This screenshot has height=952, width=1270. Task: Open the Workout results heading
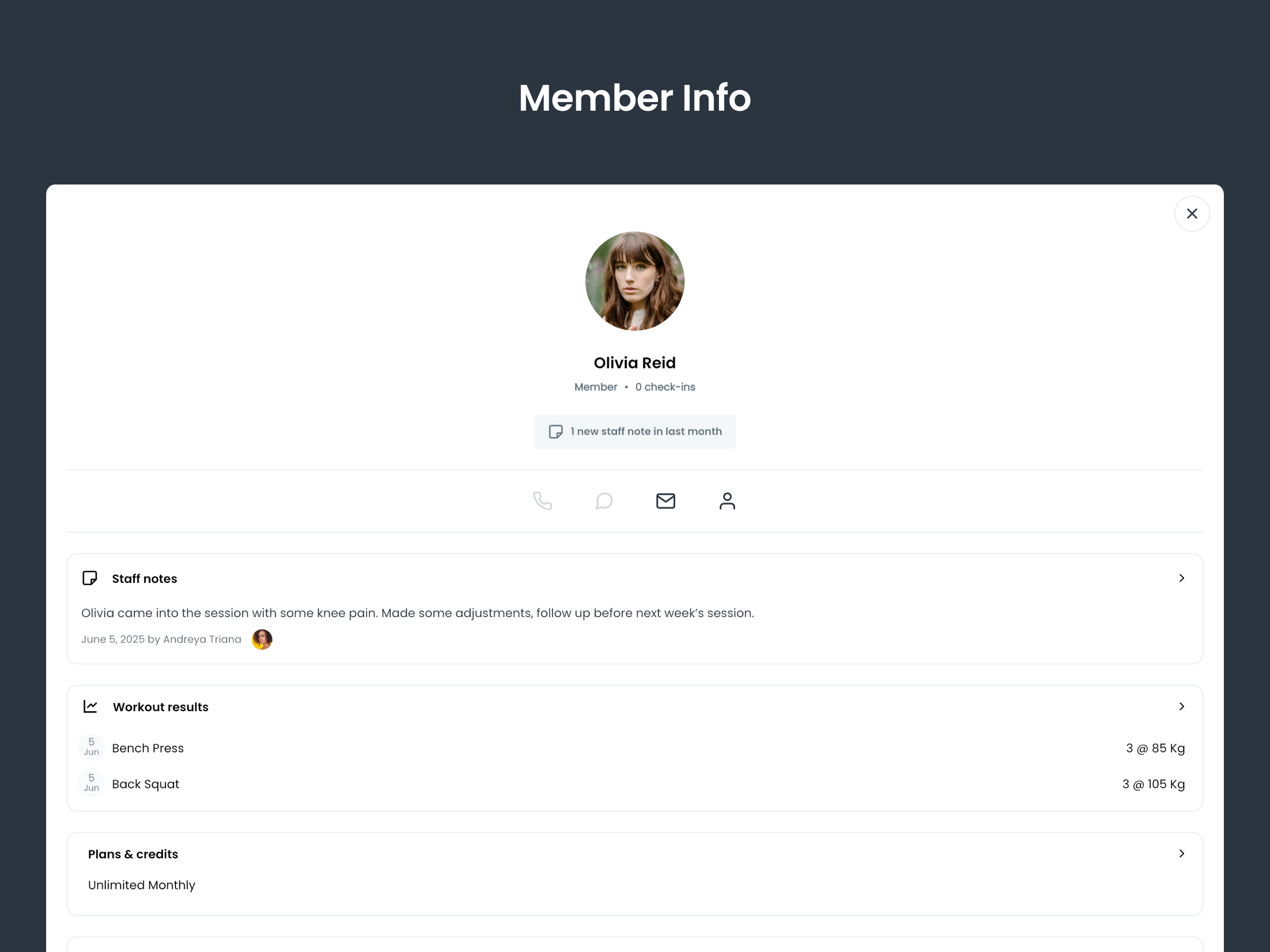pos(160,707)
